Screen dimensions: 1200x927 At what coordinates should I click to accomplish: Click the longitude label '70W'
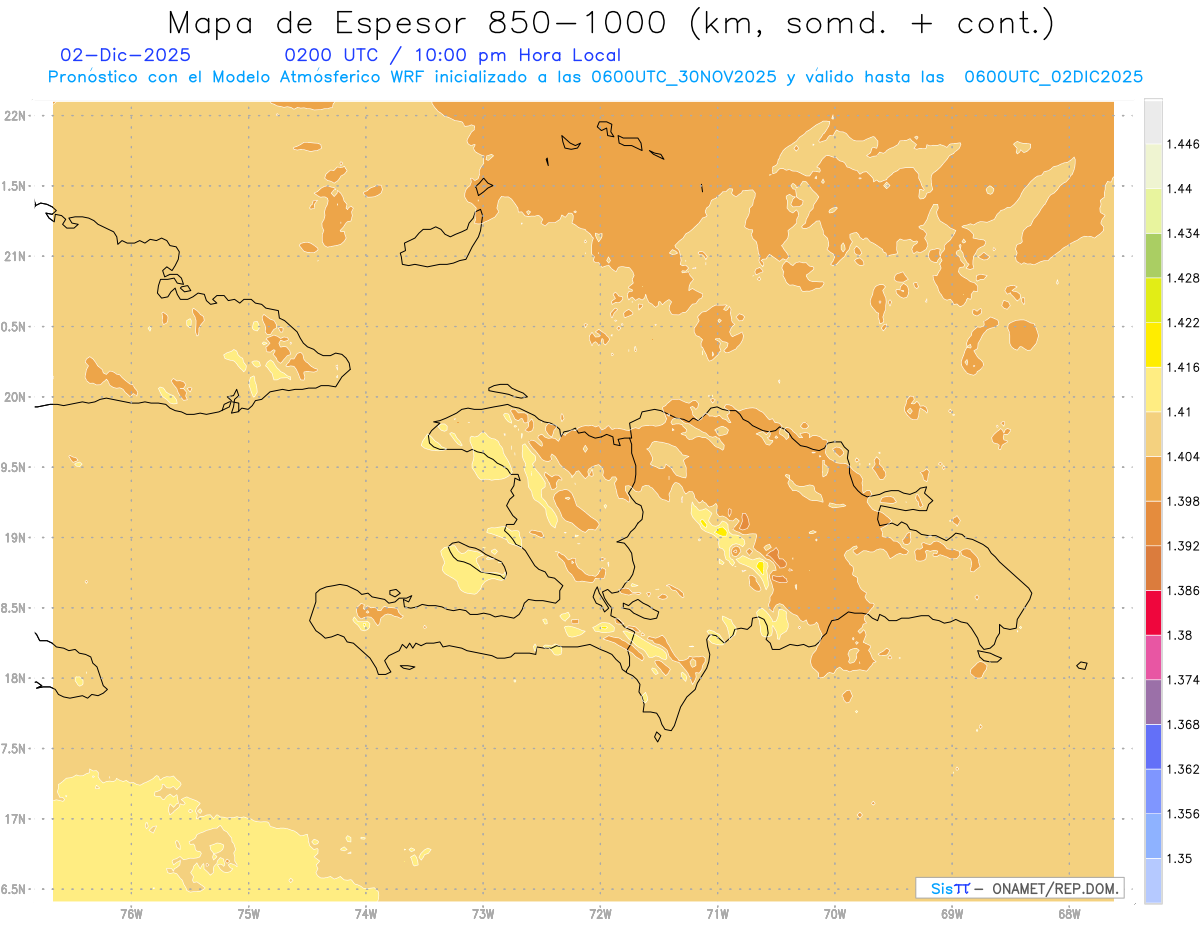(x=835, y=913)
